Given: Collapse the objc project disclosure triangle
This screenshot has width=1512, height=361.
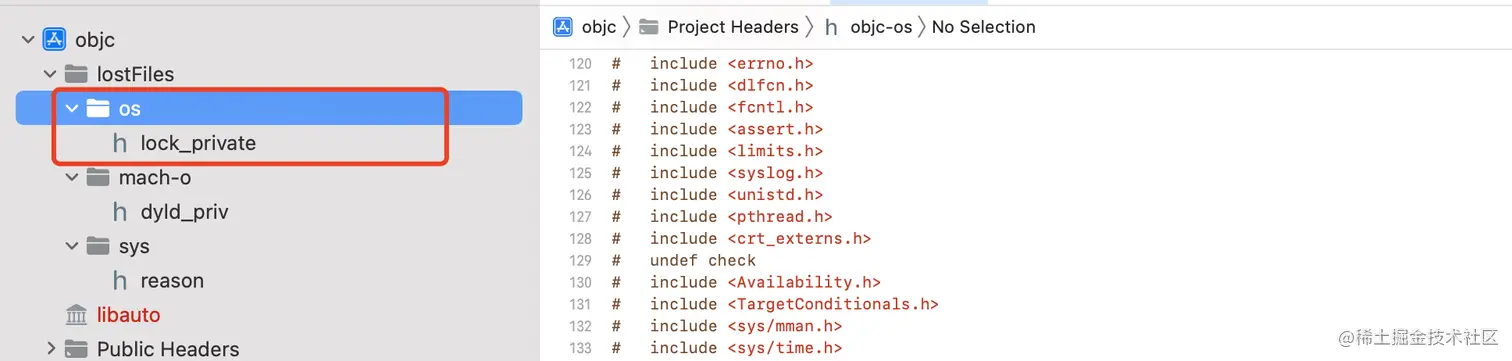Looking at the screenshot, I should [27, 40].
